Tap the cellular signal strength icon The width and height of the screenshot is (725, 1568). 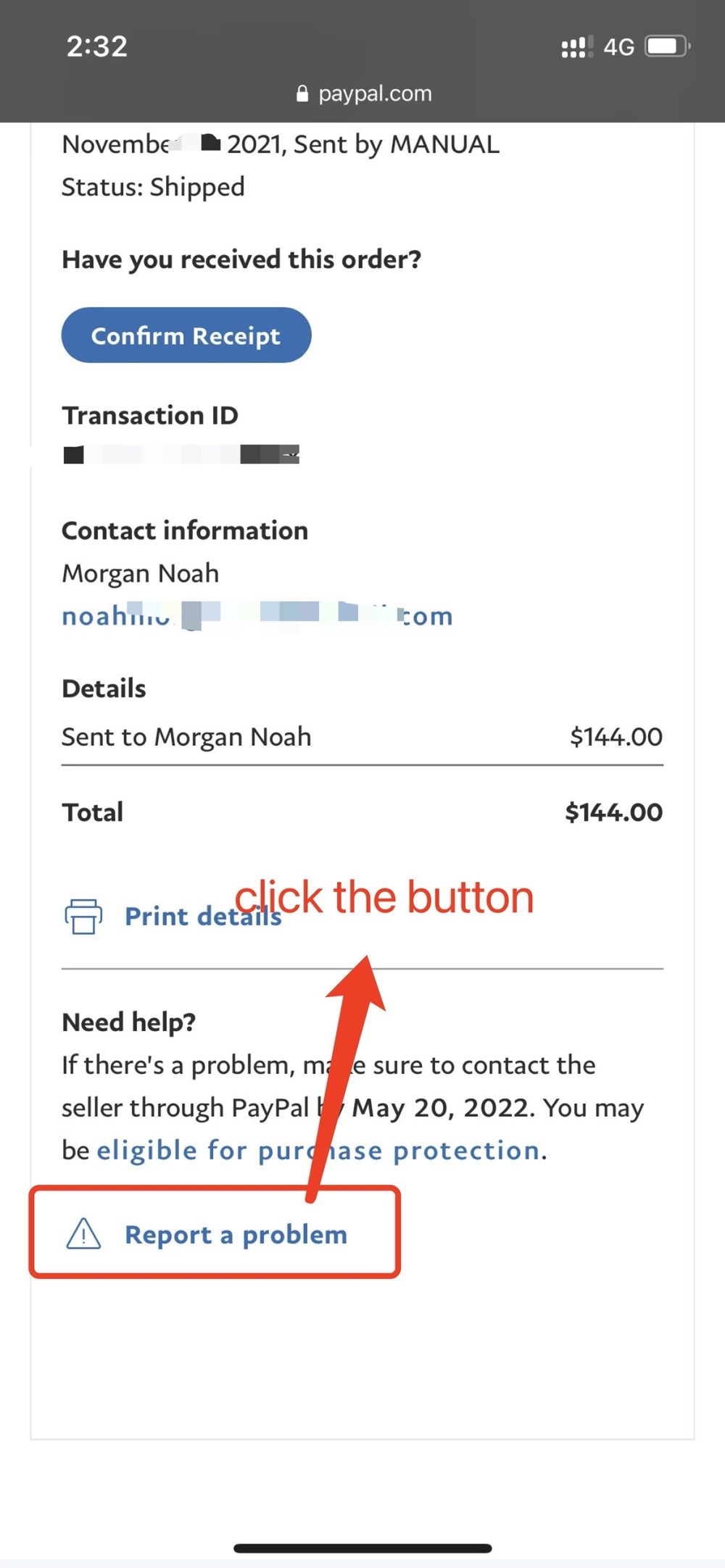pyautogui.click(x=577, y=47)
